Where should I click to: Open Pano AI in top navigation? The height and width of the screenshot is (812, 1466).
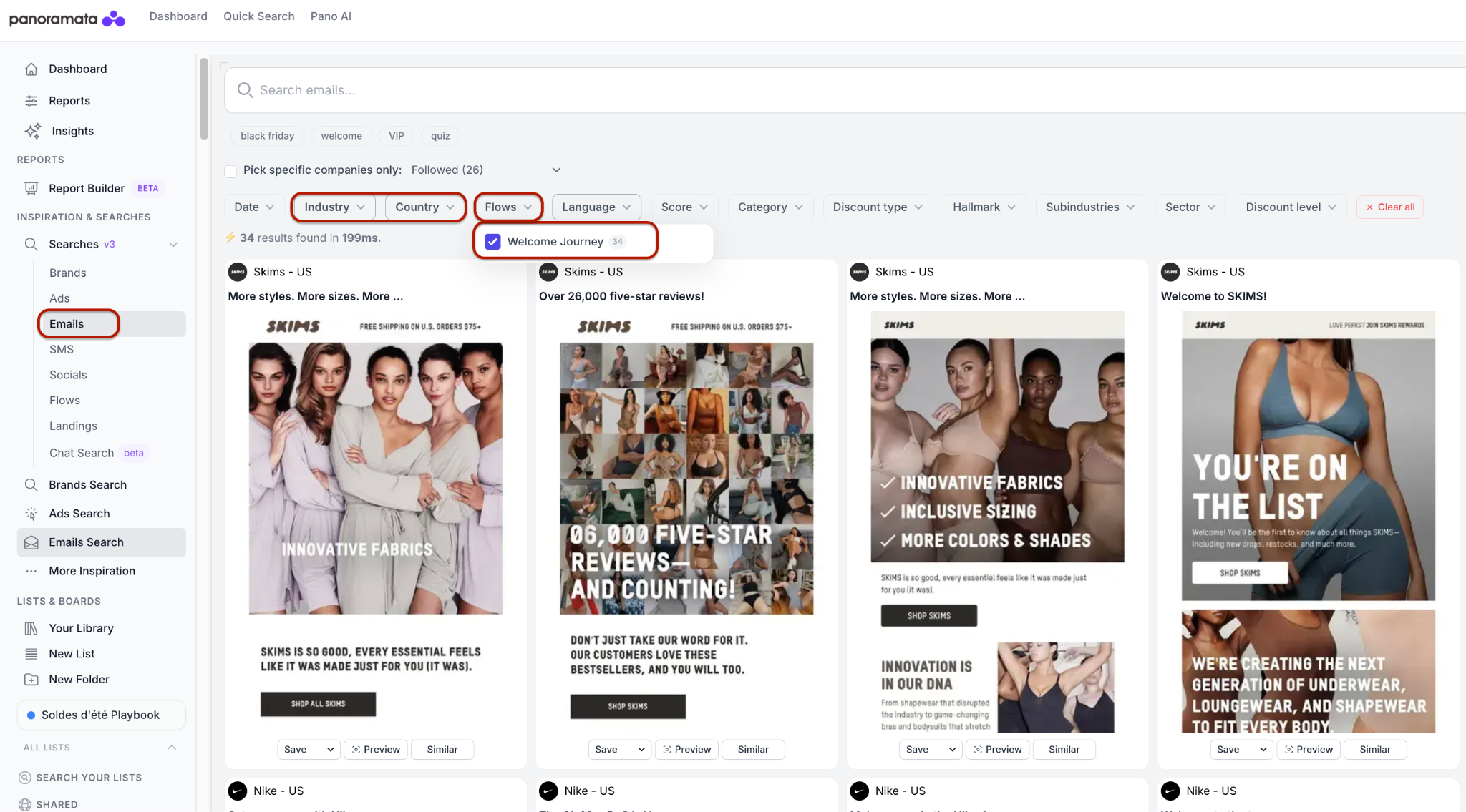[331, 16]
